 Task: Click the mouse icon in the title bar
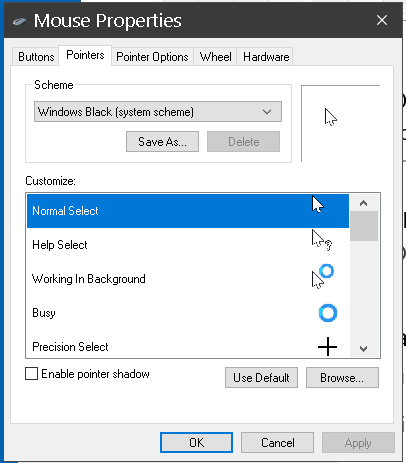(19, 21)
